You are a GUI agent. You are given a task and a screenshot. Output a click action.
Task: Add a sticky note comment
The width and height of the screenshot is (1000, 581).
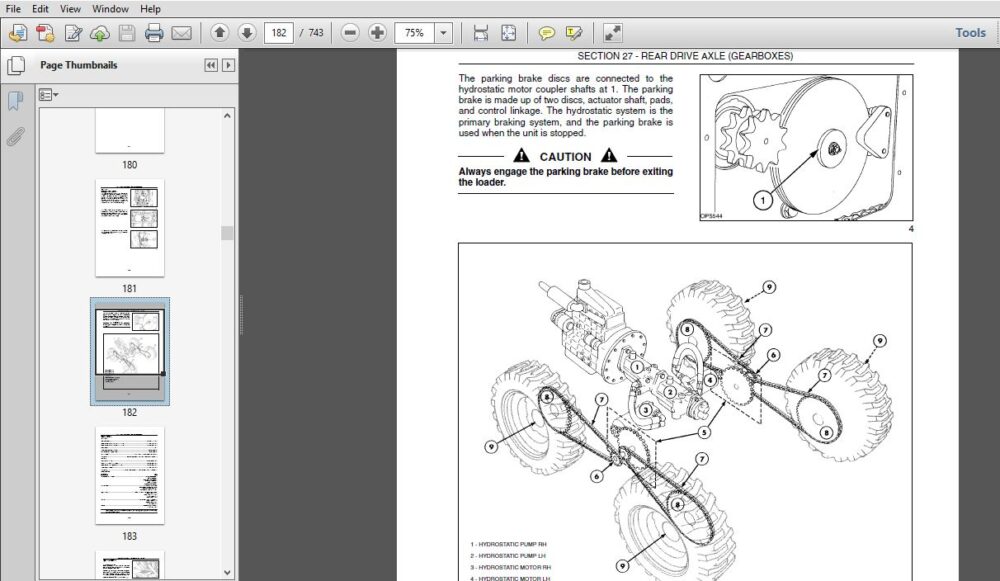[x=546, y=33]
